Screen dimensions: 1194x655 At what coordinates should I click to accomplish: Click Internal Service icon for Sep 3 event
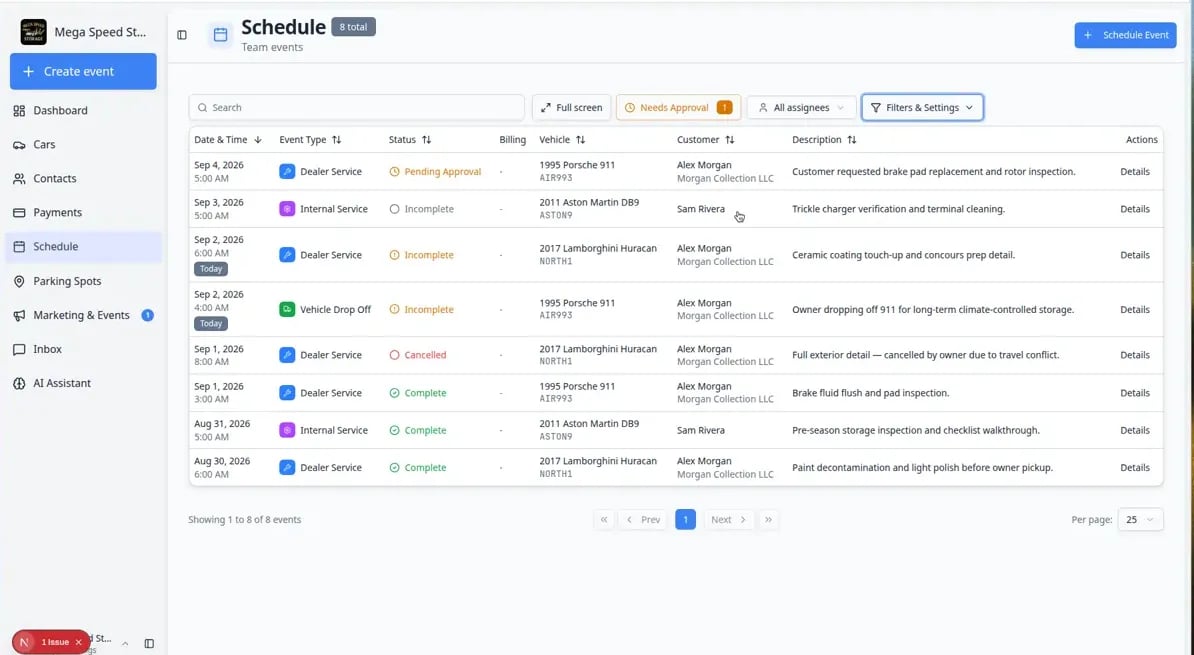tap(287, 209)
